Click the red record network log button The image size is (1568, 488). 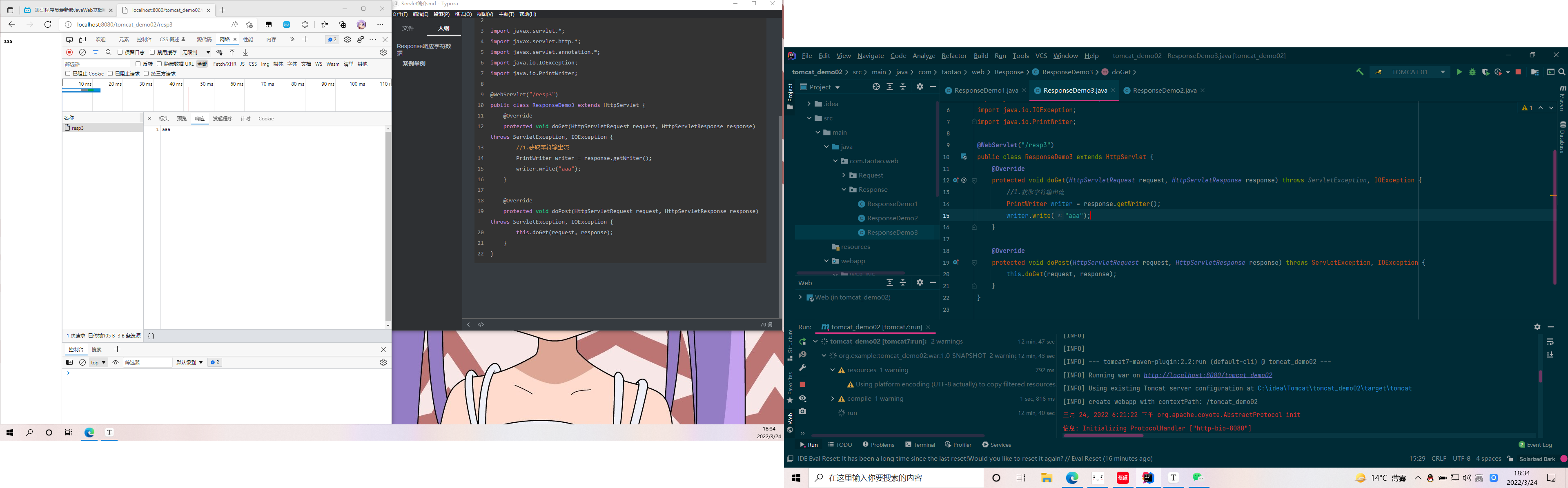[x=69, y=52]
